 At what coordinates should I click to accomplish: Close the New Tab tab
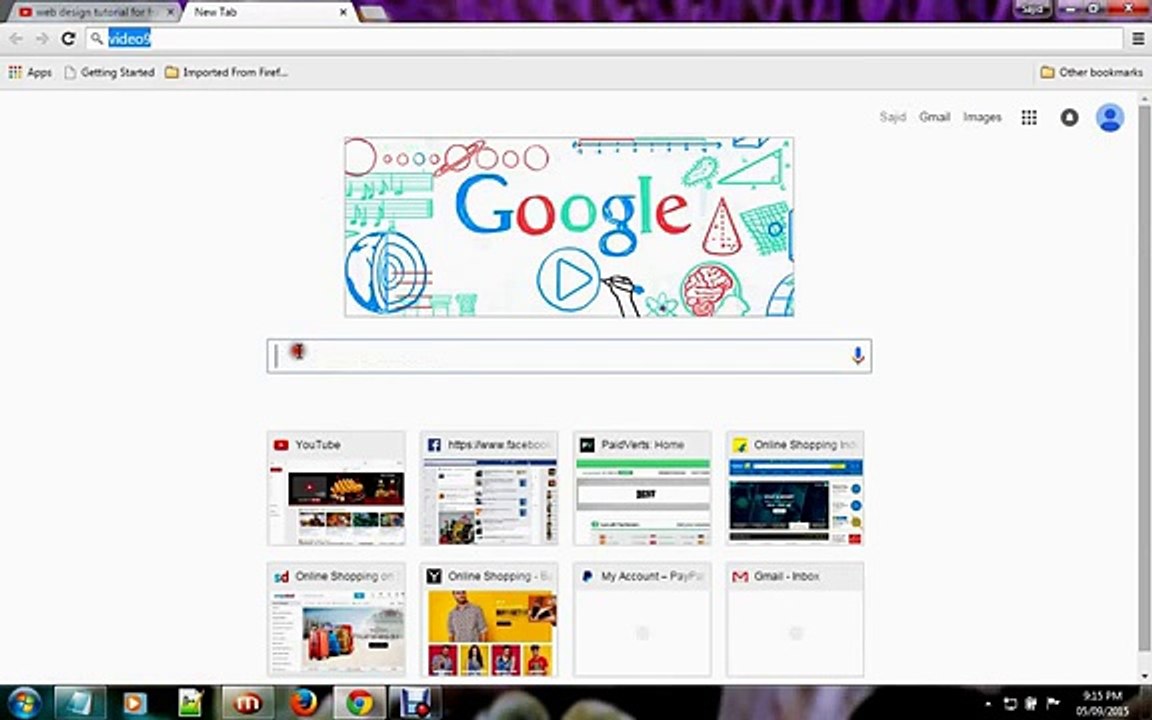click(342, 12)
